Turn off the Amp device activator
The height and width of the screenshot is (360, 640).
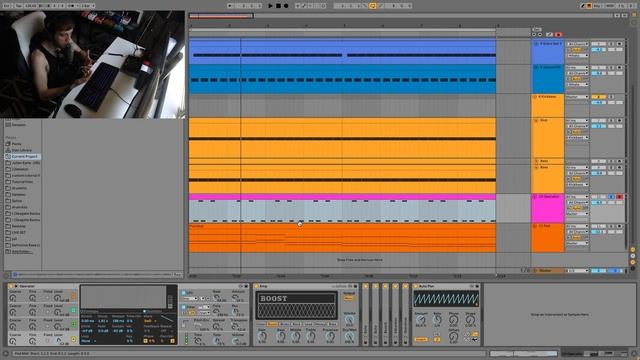click(x=256, y=287)
